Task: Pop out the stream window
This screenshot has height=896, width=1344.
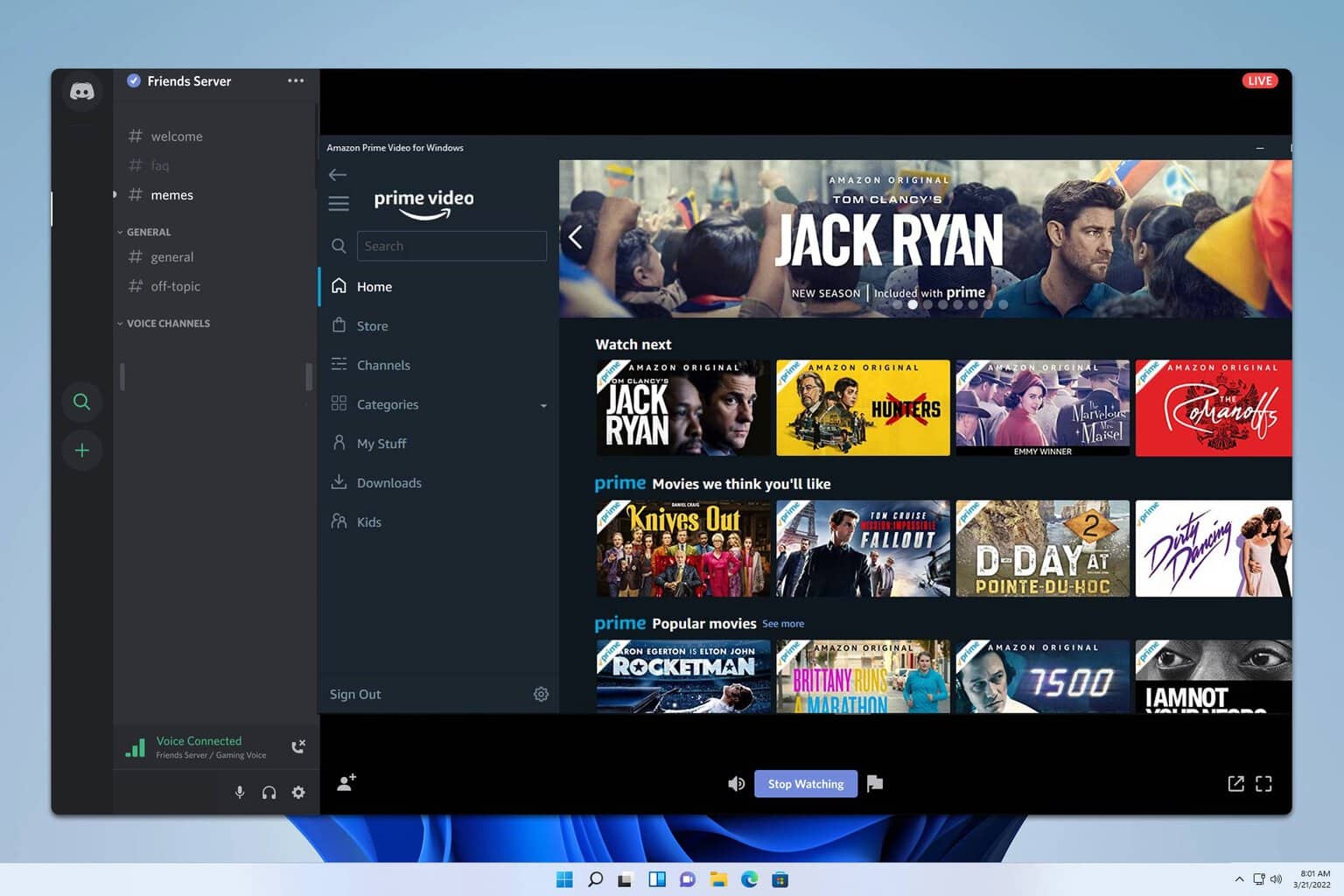Action: [x=1235, y=783]
